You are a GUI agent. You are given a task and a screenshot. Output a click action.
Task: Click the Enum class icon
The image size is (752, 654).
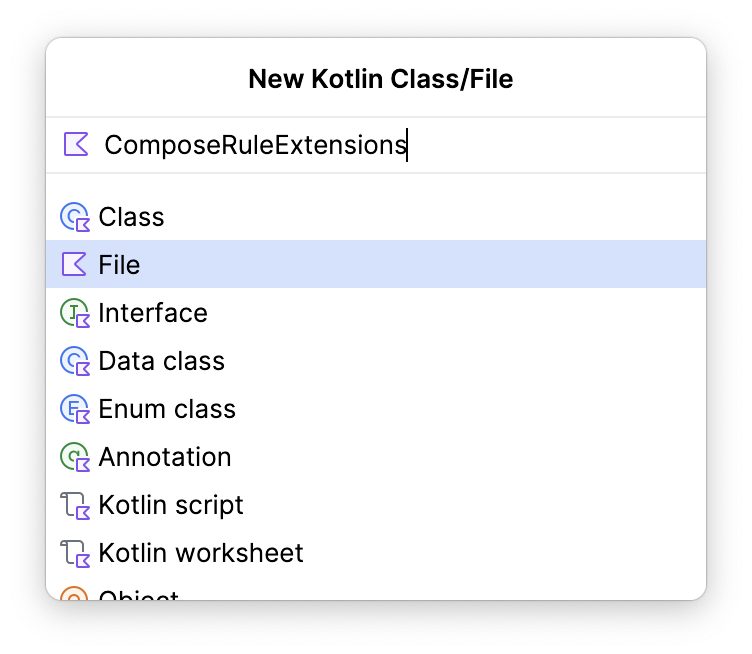coord(75,409)
